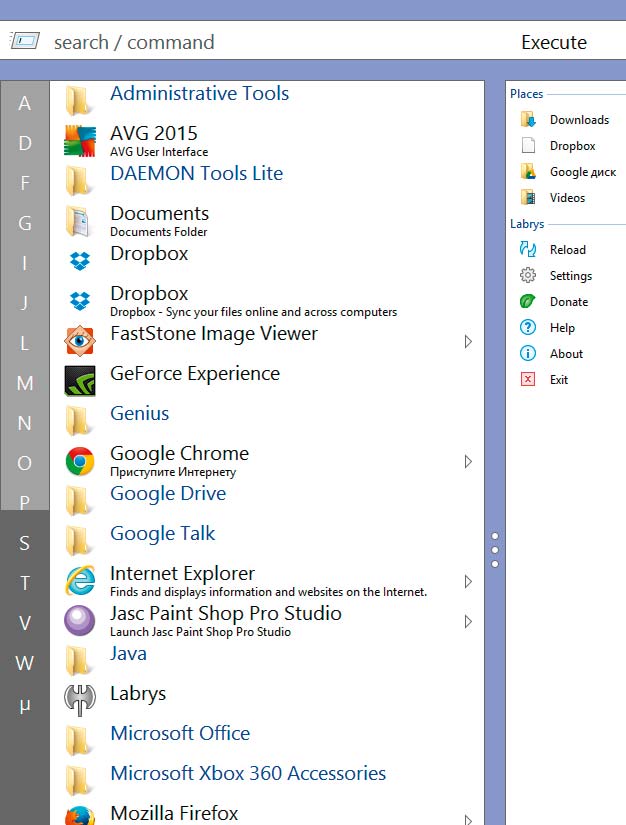
Task: Click the Genius folder icon
Action: coord(79,421)
